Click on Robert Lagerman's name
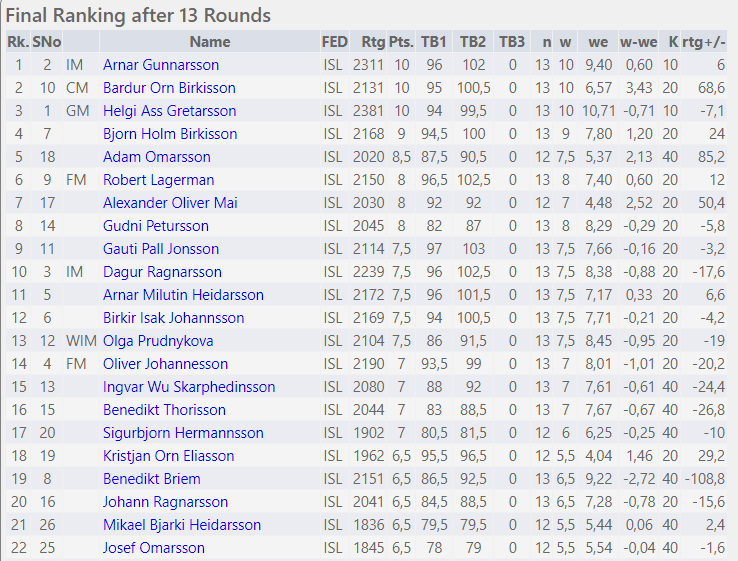Screen dimensions: 738x561 point(159,180)
